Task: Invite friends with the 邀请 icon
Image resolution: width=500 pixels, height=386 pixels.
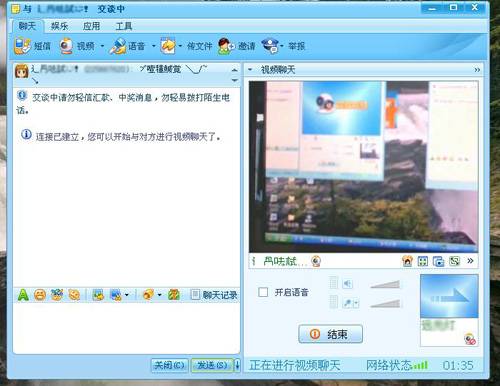Action: [x=226, y=46]
